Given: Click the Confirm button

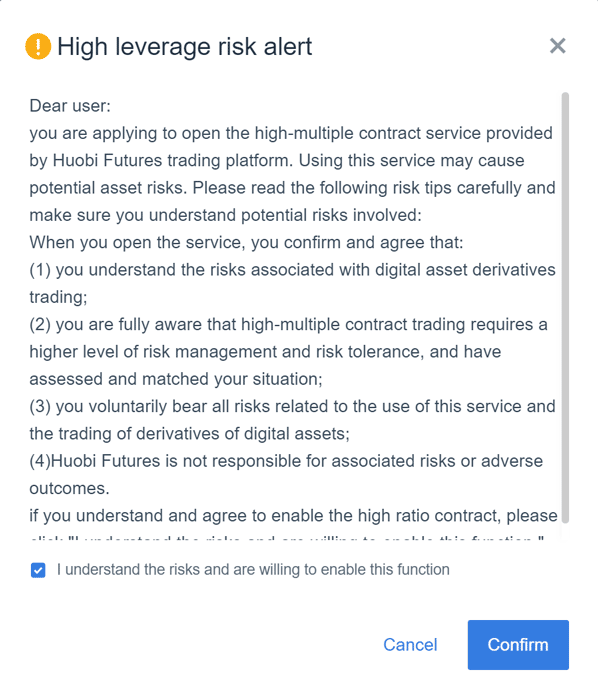Looking at the screenshot, I should (x=518, y=645).
